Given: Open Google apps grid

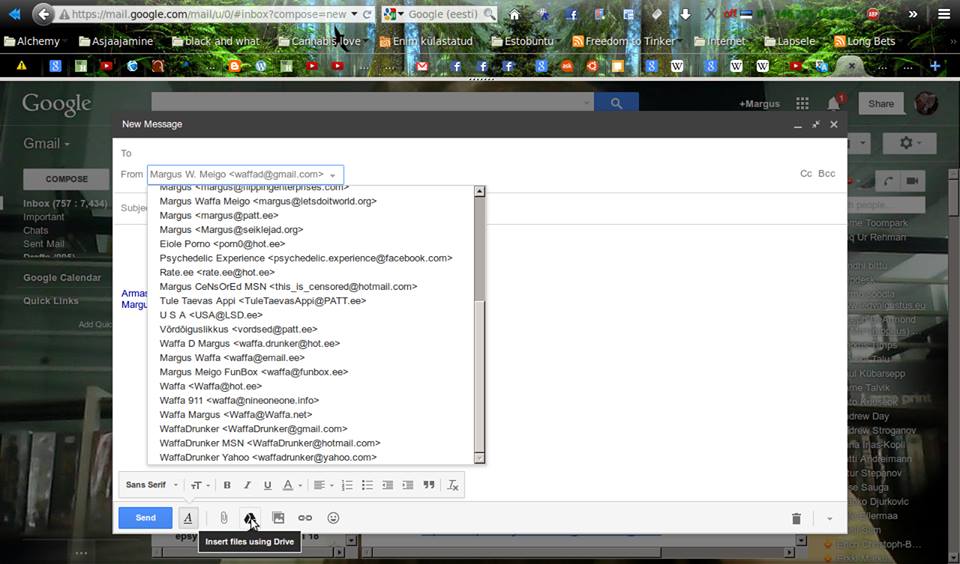Looking at the screenshot, I should coord(802,103).
